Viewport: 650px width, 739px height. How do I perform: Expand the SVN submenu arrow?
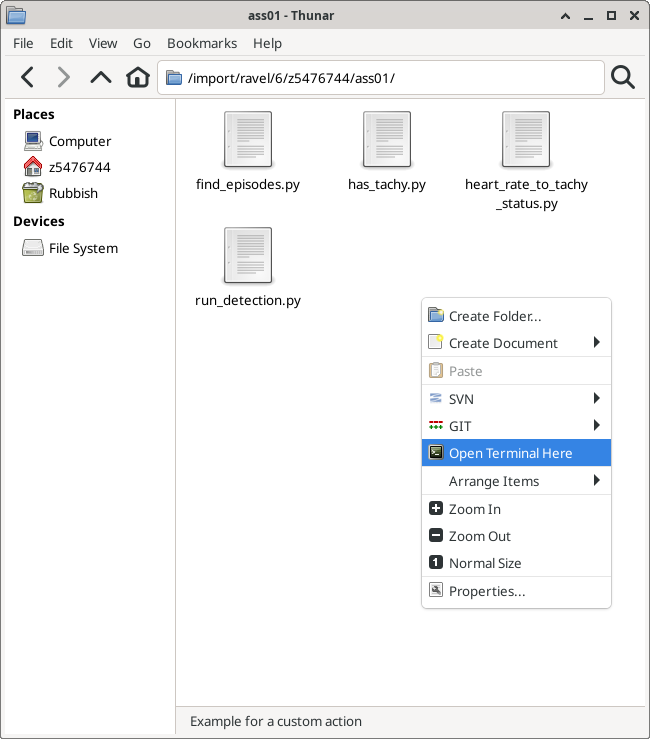[x=597, y=398]
